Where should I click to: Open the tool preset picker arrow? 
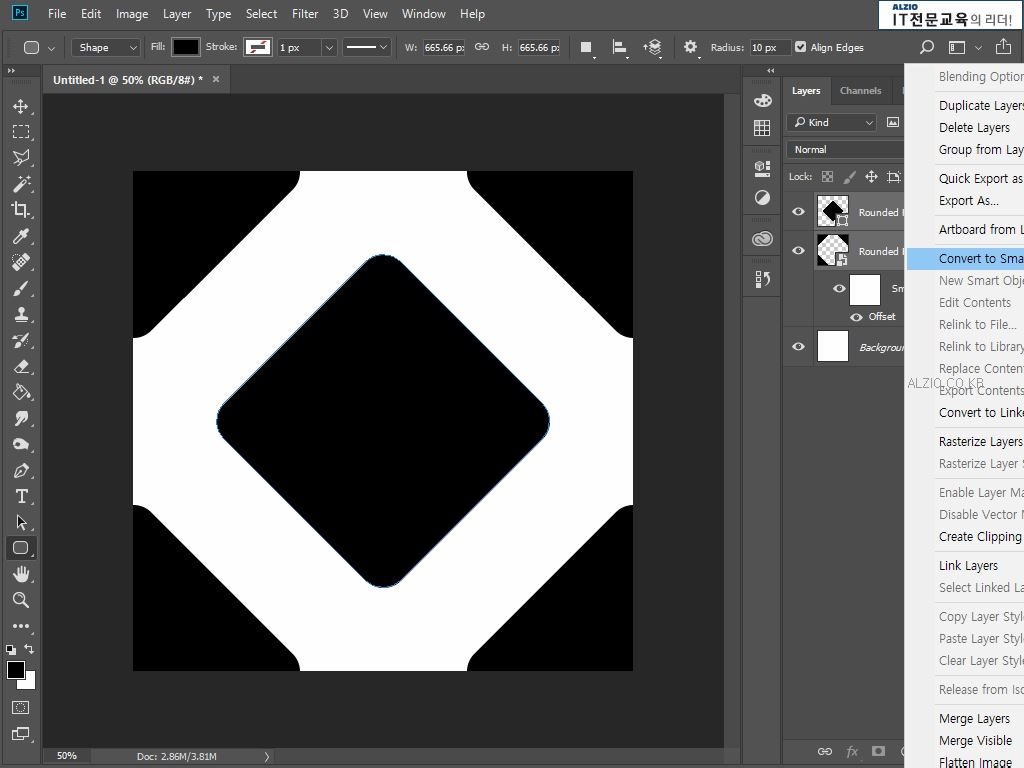point(51,48)
